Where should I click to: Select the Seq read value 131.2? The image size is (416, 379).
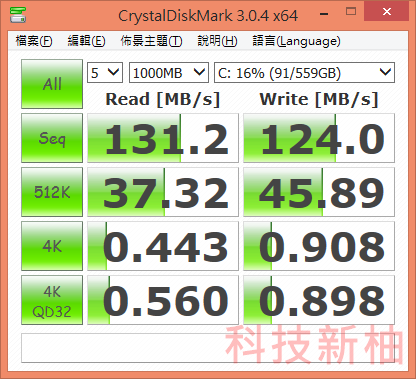[163, 138]
